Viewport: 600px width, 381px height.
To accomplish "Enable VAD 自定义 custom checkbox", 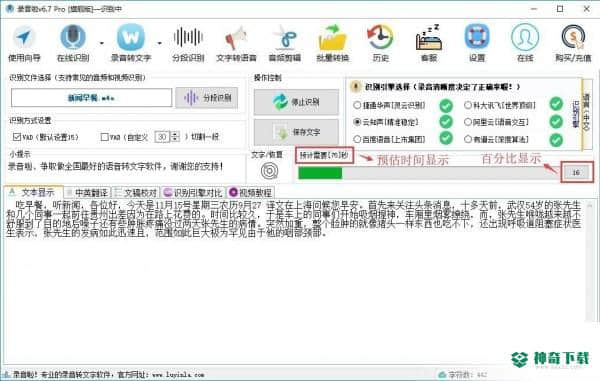I will (104, 137).
